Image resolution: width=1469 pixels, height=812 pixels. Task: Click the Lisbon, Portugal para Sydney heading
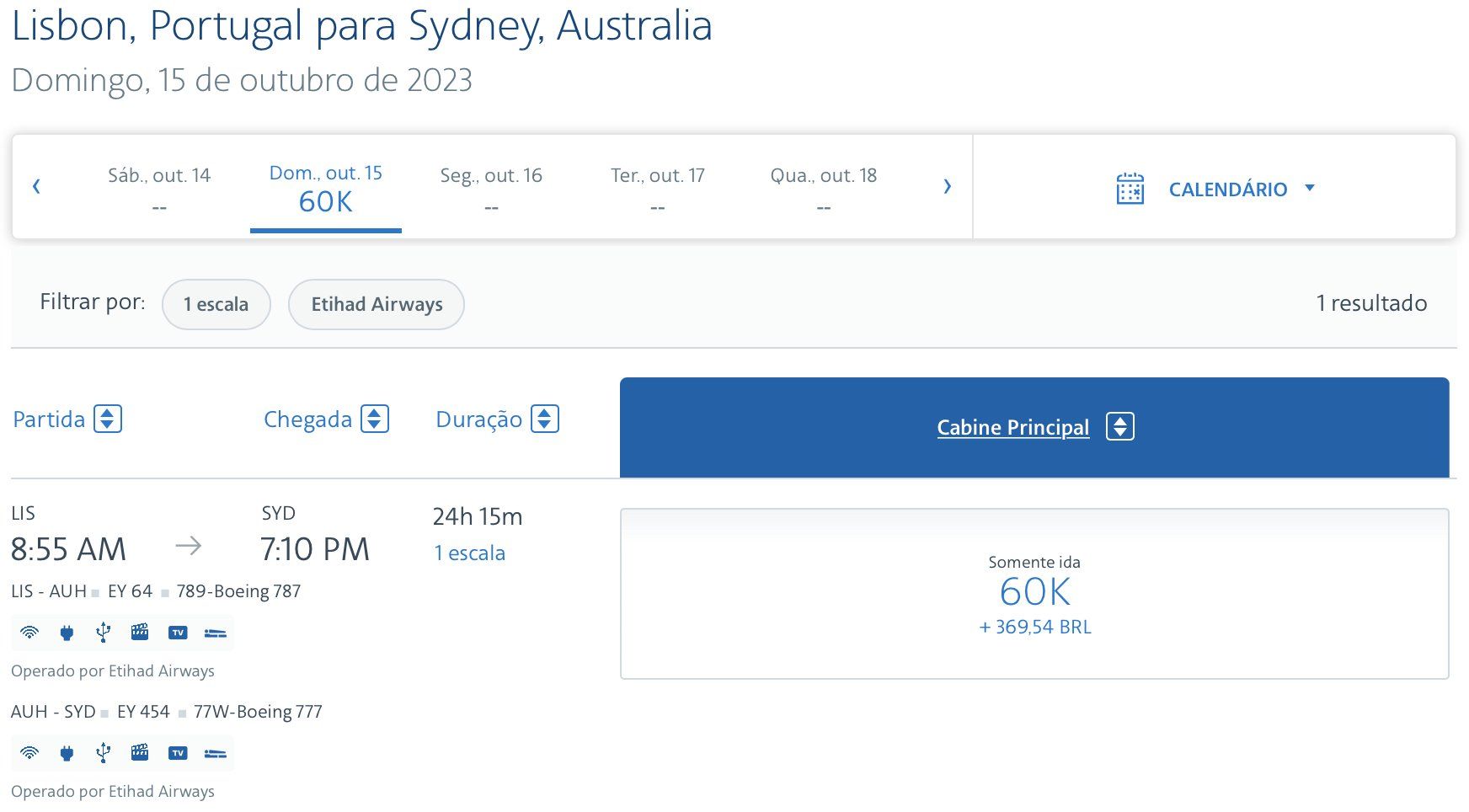pos(362,26)
